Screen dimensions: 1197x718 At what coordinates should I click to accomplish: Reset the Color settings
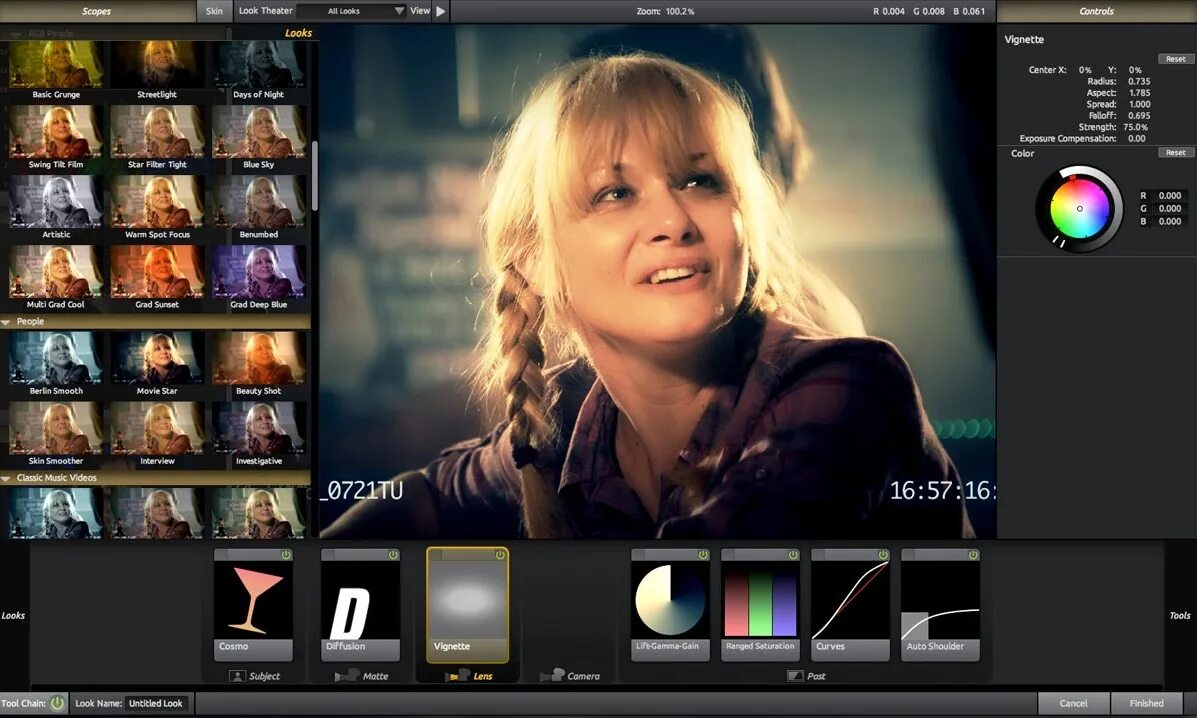[x=1176, y=153]
